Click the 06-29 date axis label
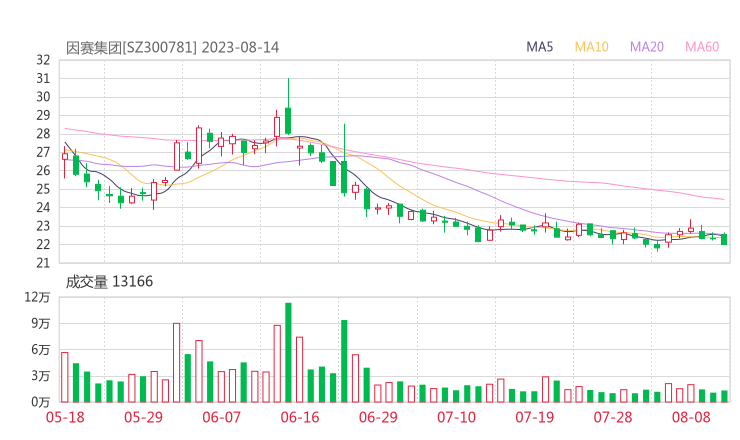Image resolution: width=740 pixels, height=440 pixels. [x=378, y=417]
